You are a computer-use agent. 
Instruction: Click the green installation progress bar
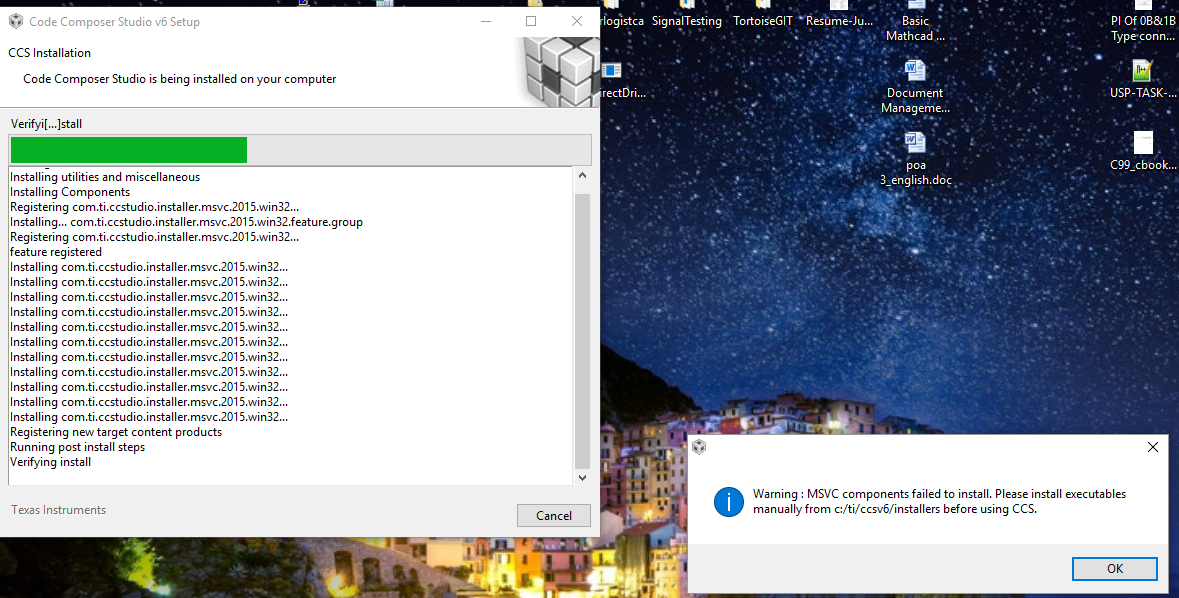point(129,150)
